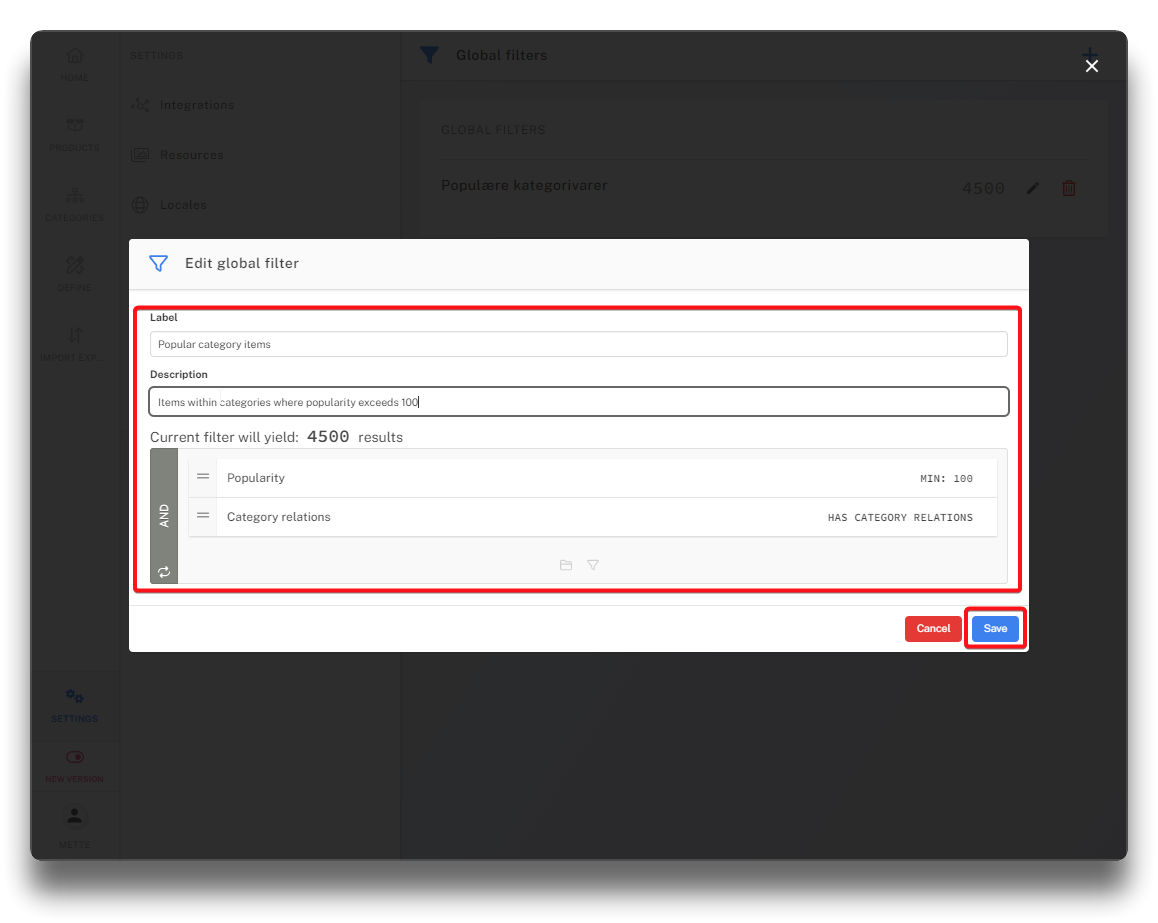Grab the Category relations drag handle

(203, 516)
